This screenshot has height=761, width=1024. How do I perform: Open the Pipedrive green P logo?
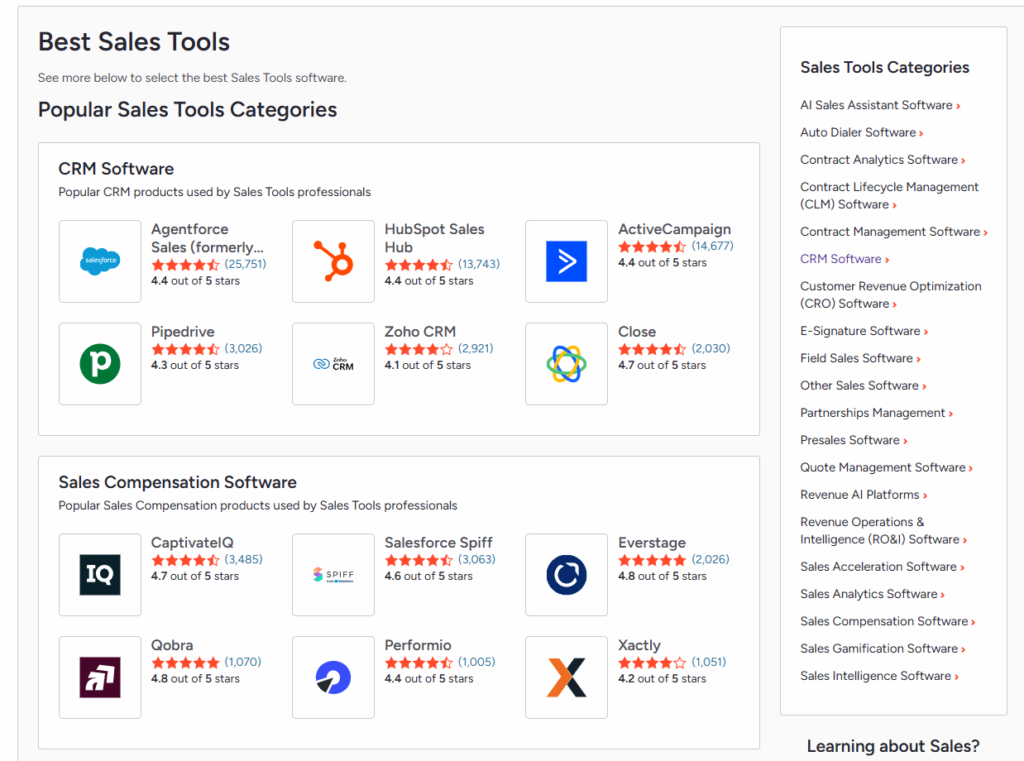coord(100,364)
